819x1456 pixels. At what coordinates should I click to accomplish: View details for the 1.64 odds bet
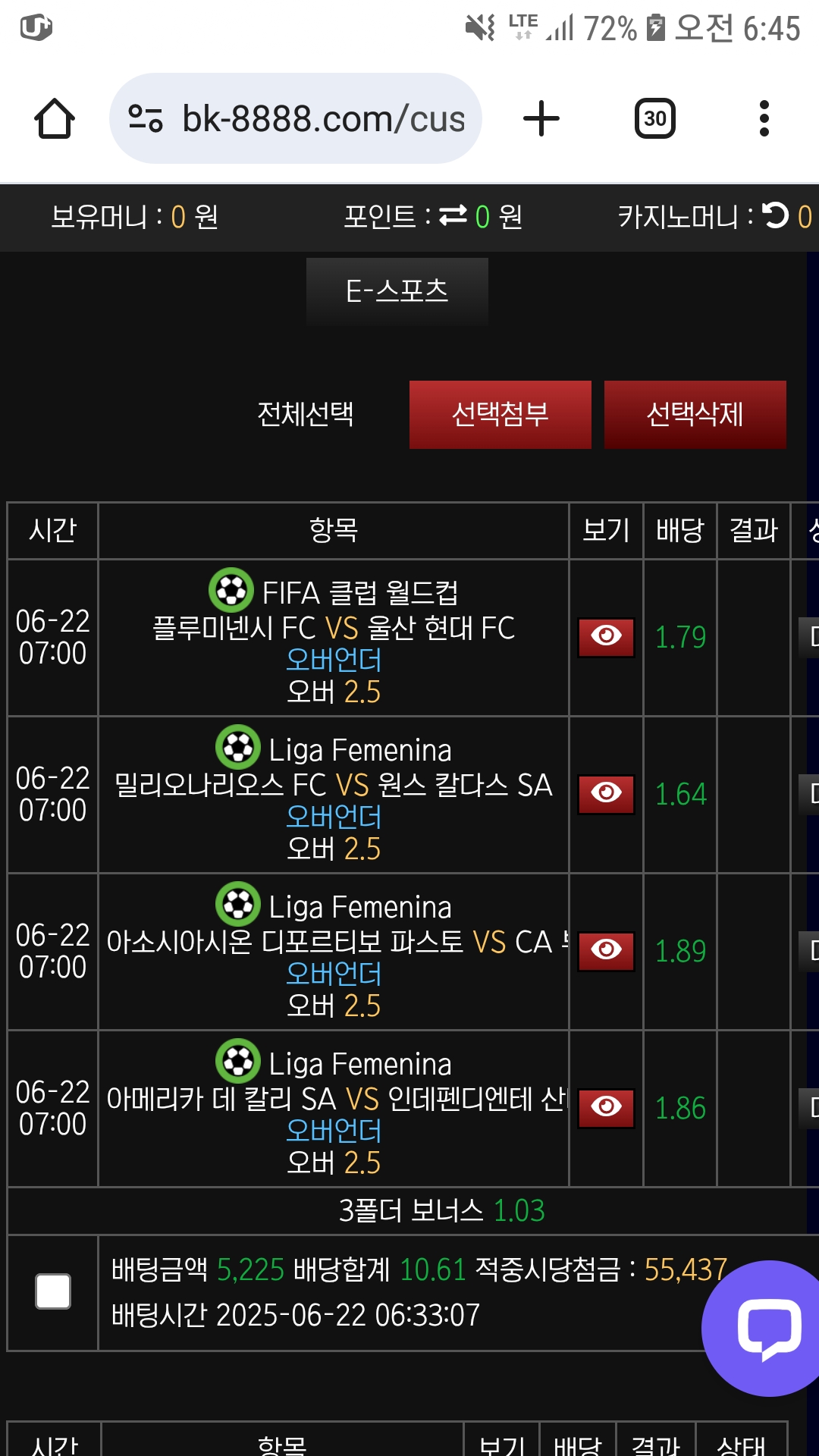[x=606, y=794]
